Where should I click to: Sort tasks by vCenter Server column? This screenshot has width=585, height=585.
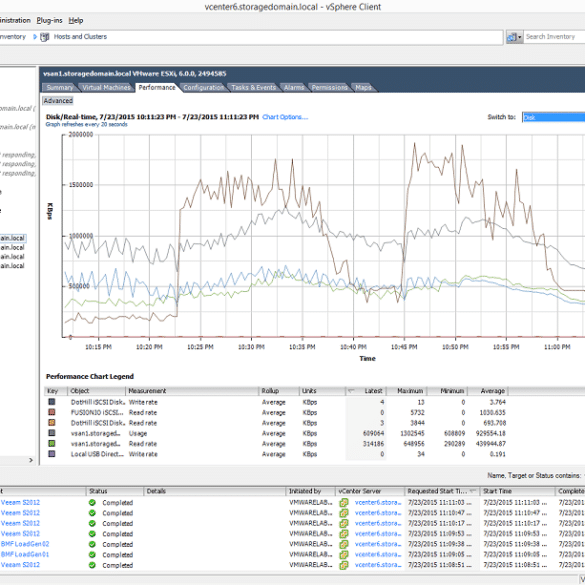pos(370,491)
